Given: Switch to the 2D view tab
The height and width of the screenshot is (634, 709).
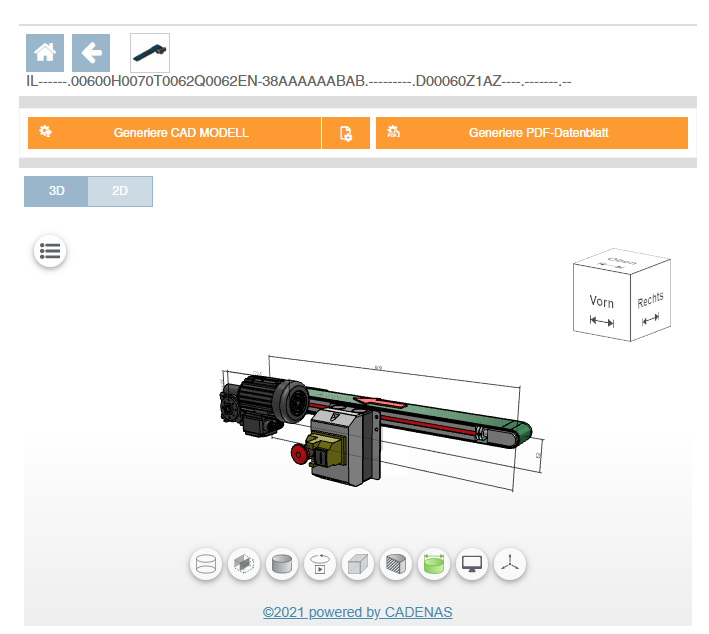Looking at the screenshot, I should [x=120, y=191].
